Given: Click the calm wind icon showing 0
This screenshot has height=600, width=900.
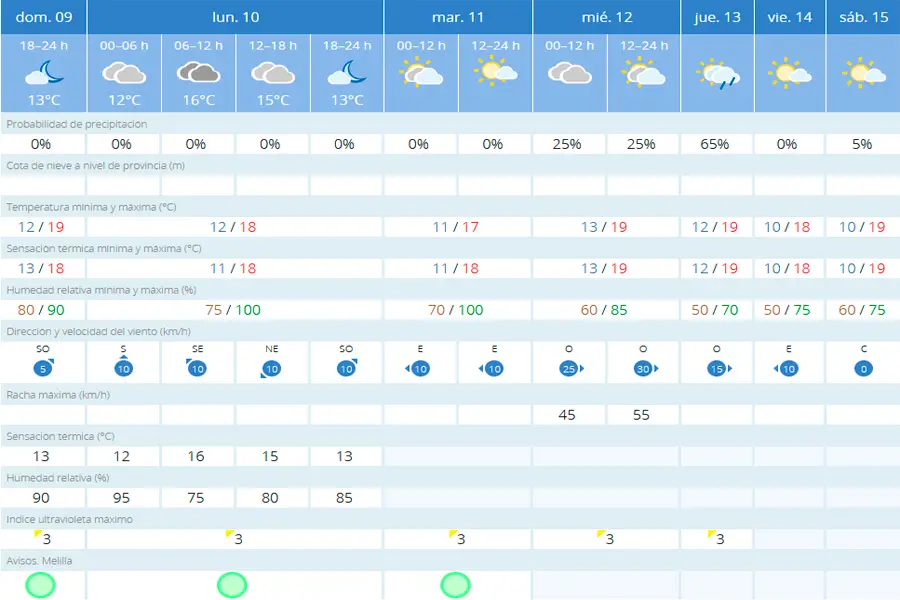Looking at the screenshot, I should pos(863,369).
